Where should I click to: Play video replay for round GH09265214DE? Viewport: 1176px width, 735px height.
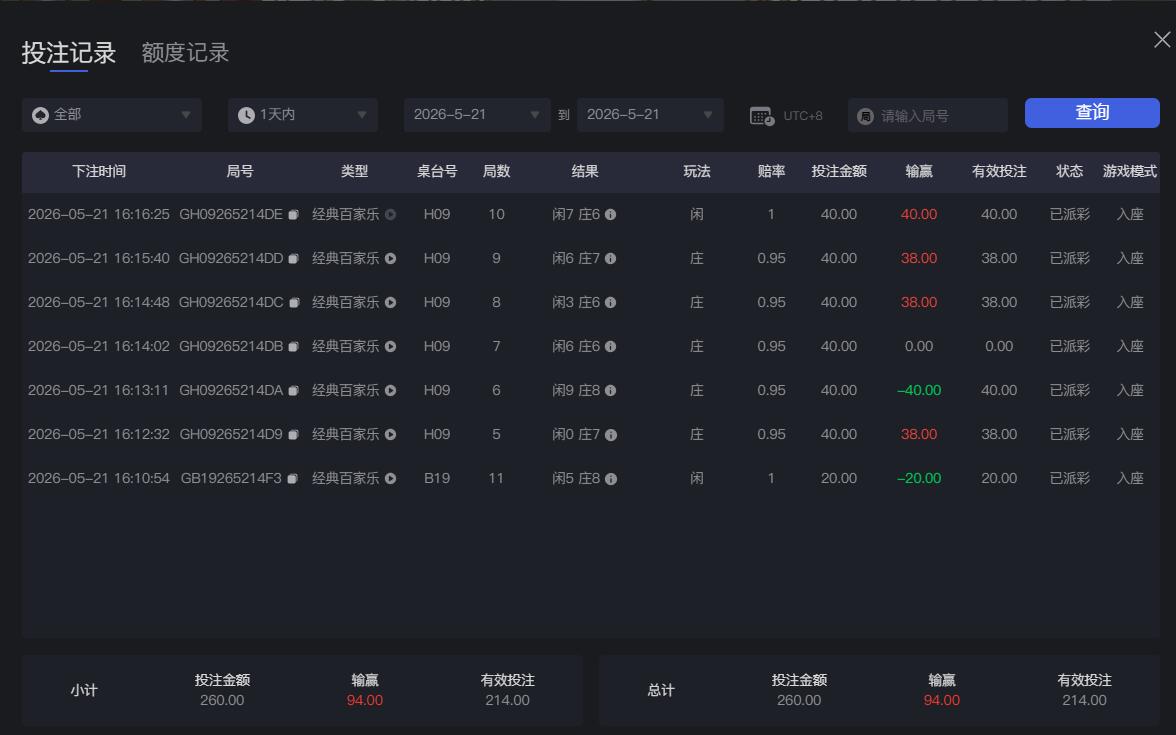pyautogui.click(x=391, y=214)
